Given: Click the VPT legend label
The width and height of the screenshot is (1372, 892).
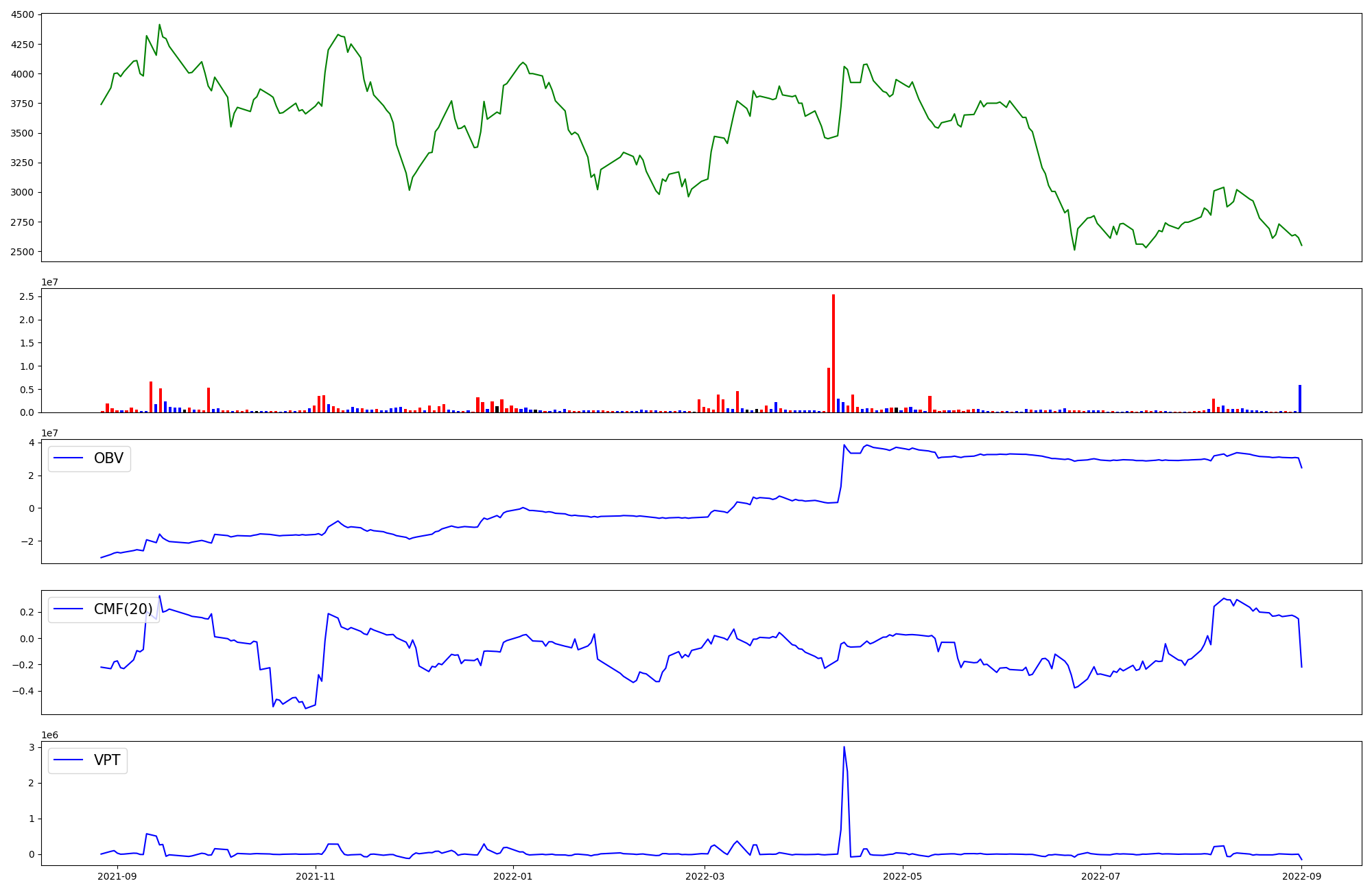Looking at the screenshot, I should (x=107, y=760).
